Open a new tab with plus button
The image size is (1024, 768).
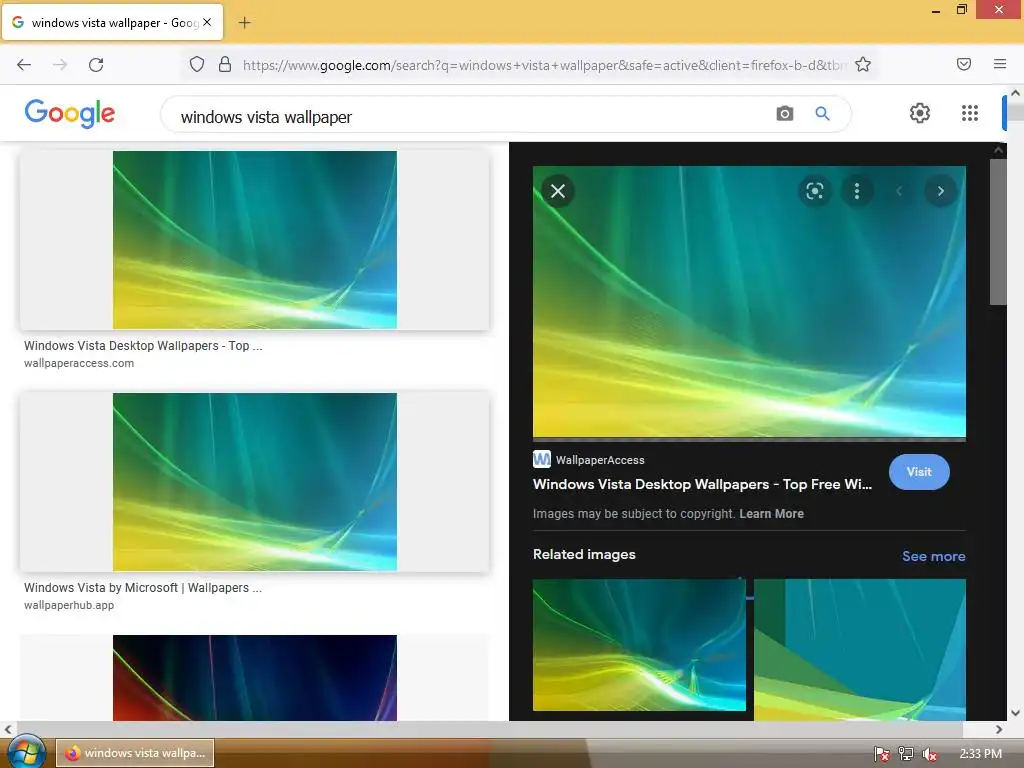pos(244,23)
